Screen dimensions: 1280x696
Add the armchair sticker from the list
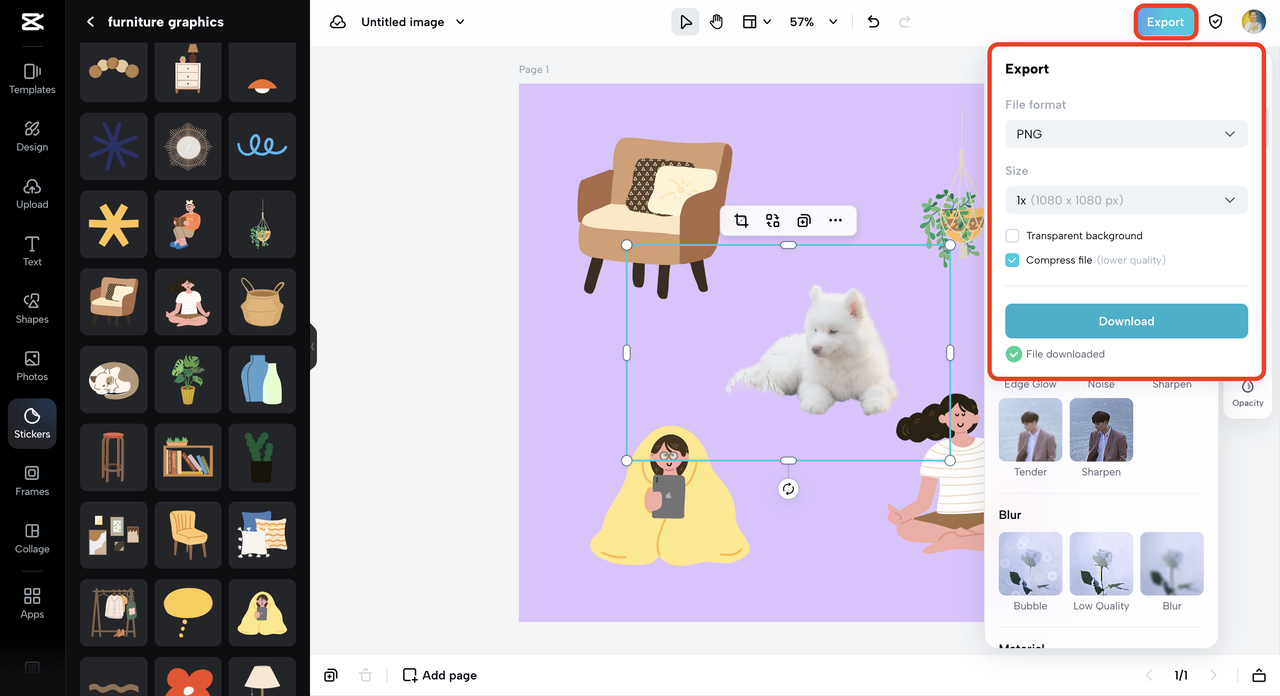pyautogui.click(x=114, y=302)
